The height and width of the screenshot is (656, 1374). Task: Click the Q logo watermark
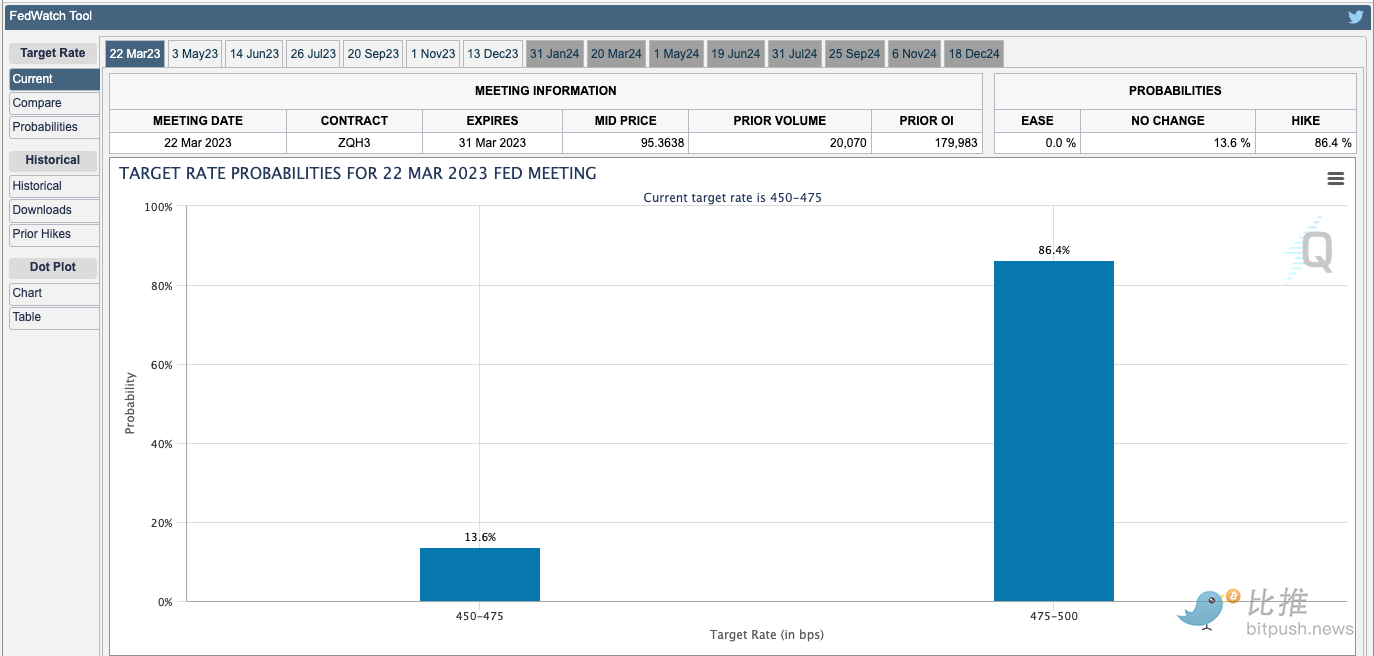coord(1310,250)
